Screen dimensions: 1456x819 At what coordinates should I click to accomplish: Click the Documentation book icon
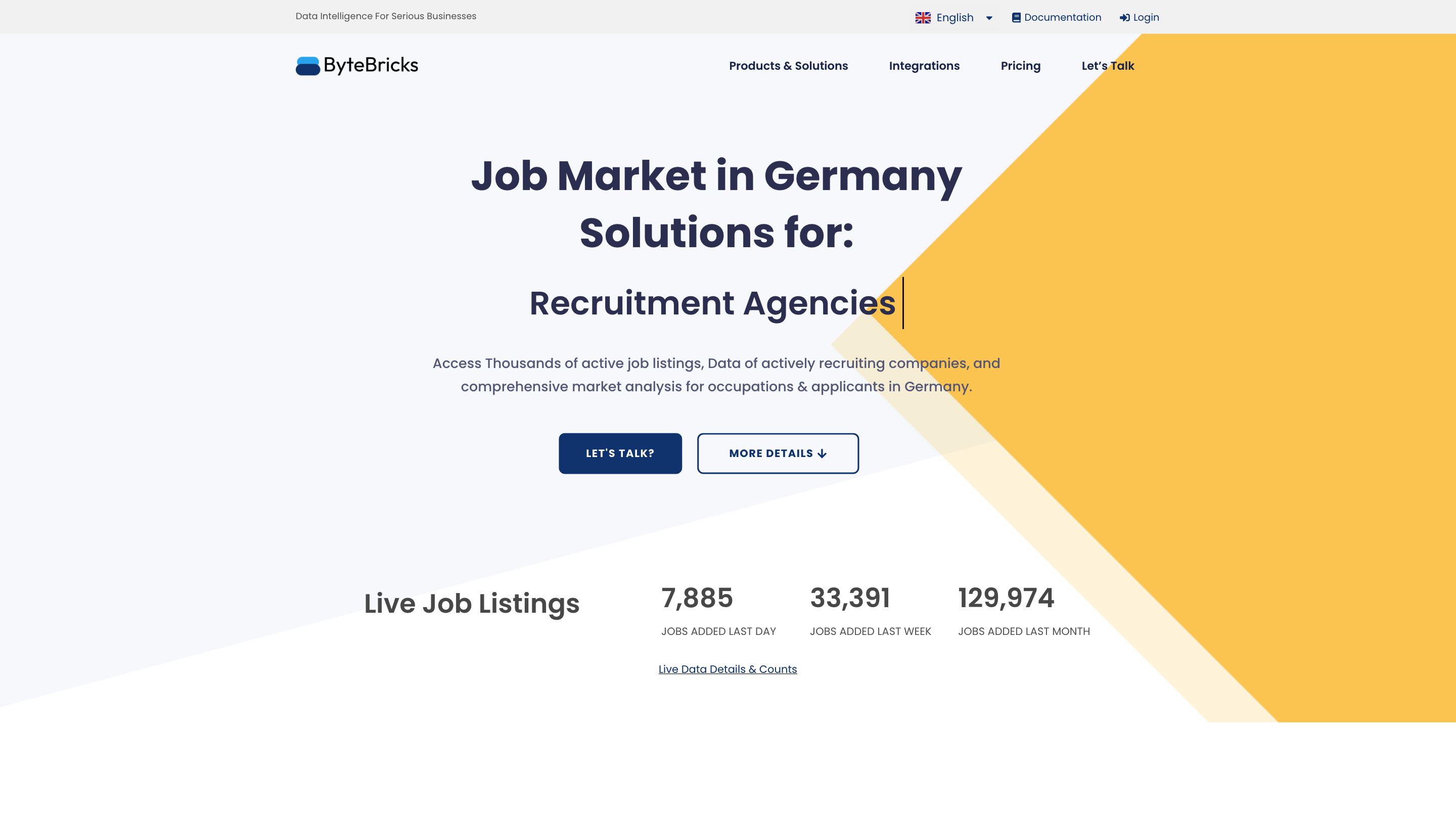[x=1016, y=17]
